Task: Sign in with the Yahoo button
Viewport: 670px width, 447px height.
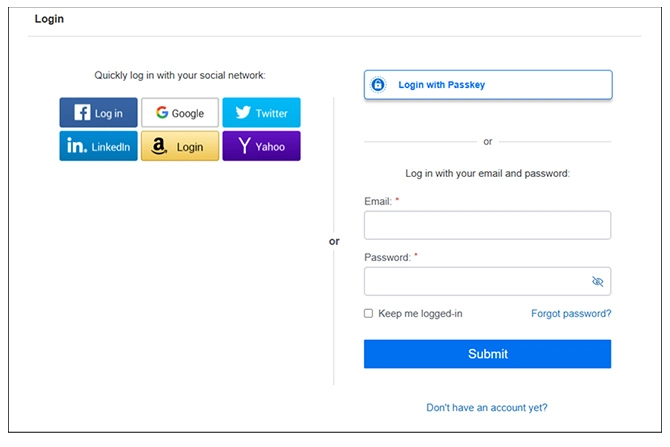Action: click(x=261, y=146)
